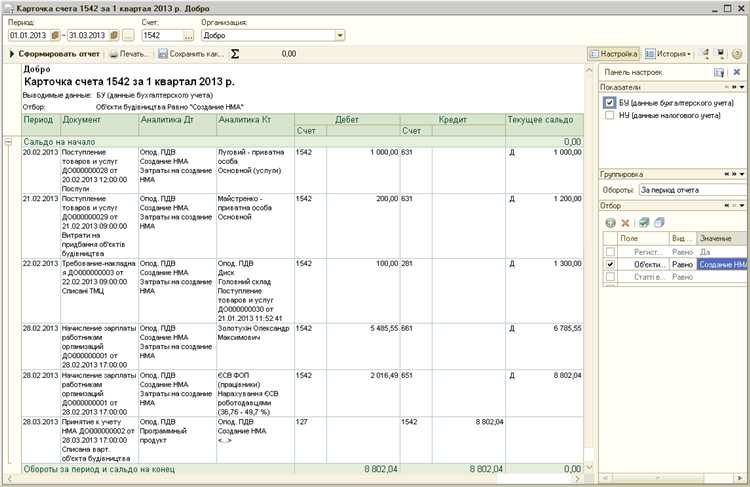Open the Счет account selection ellipsis

[189, 35]
